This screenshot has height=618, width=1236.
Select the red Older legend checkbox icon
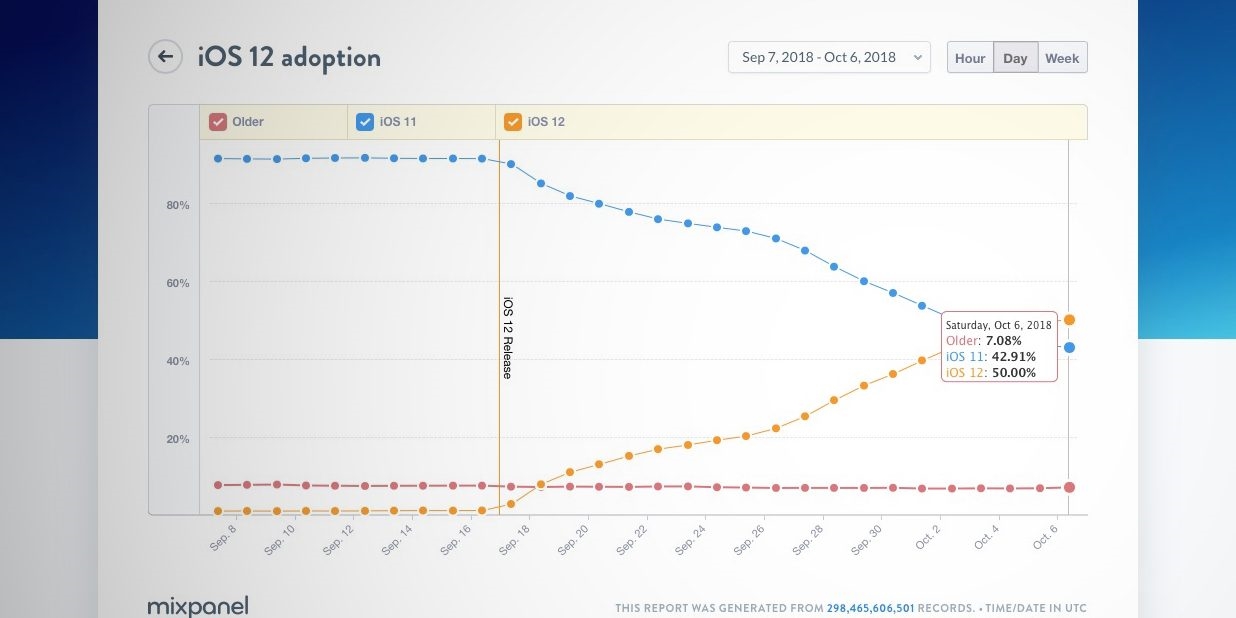click(x=217, y=121)
